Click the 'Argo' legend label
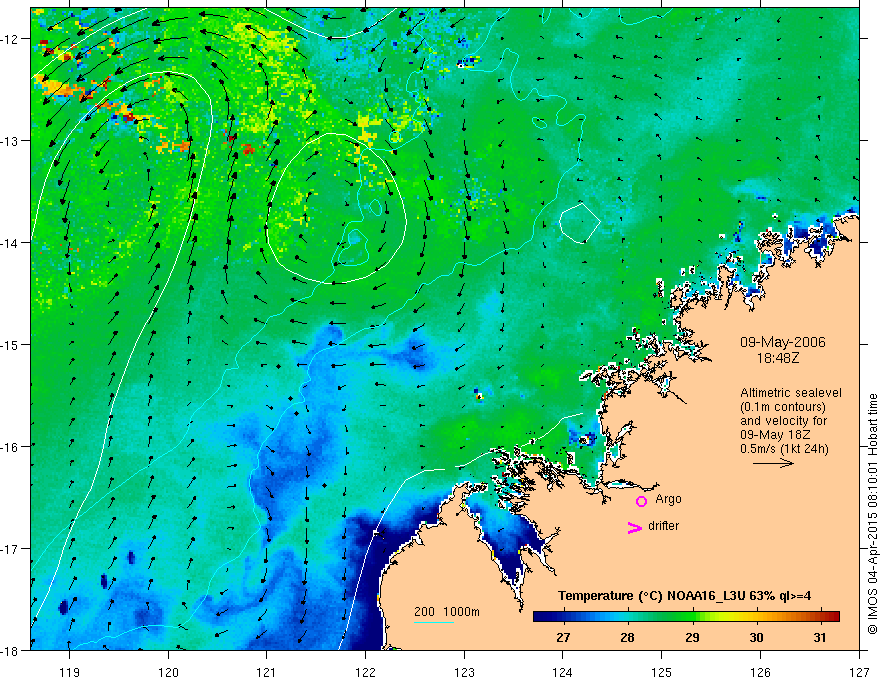The width and height of the screenshot is (880, 680). (668, 499)
